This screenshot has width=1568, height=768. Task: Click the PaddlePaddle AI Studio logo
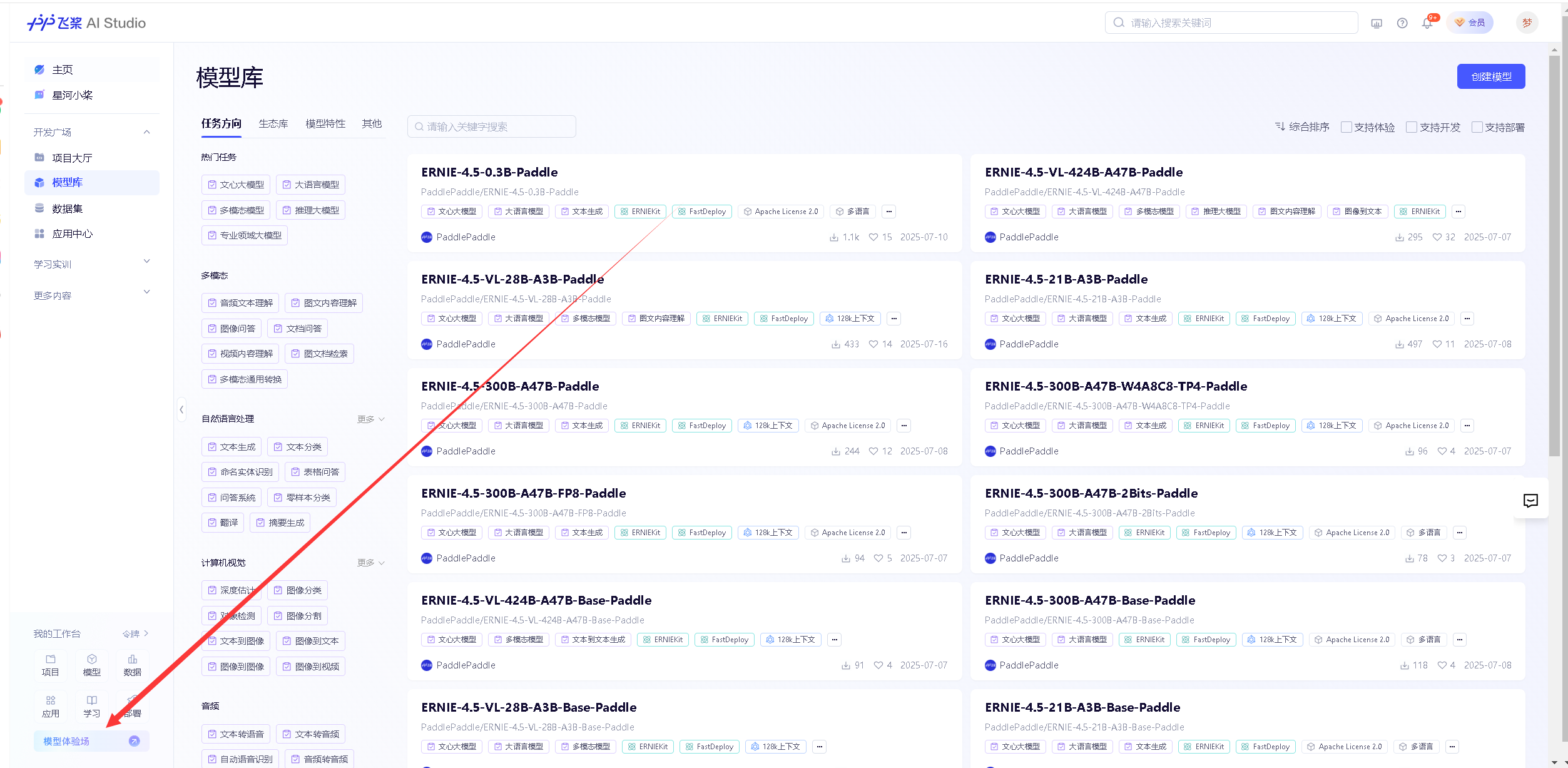click(x=86, y=23)
